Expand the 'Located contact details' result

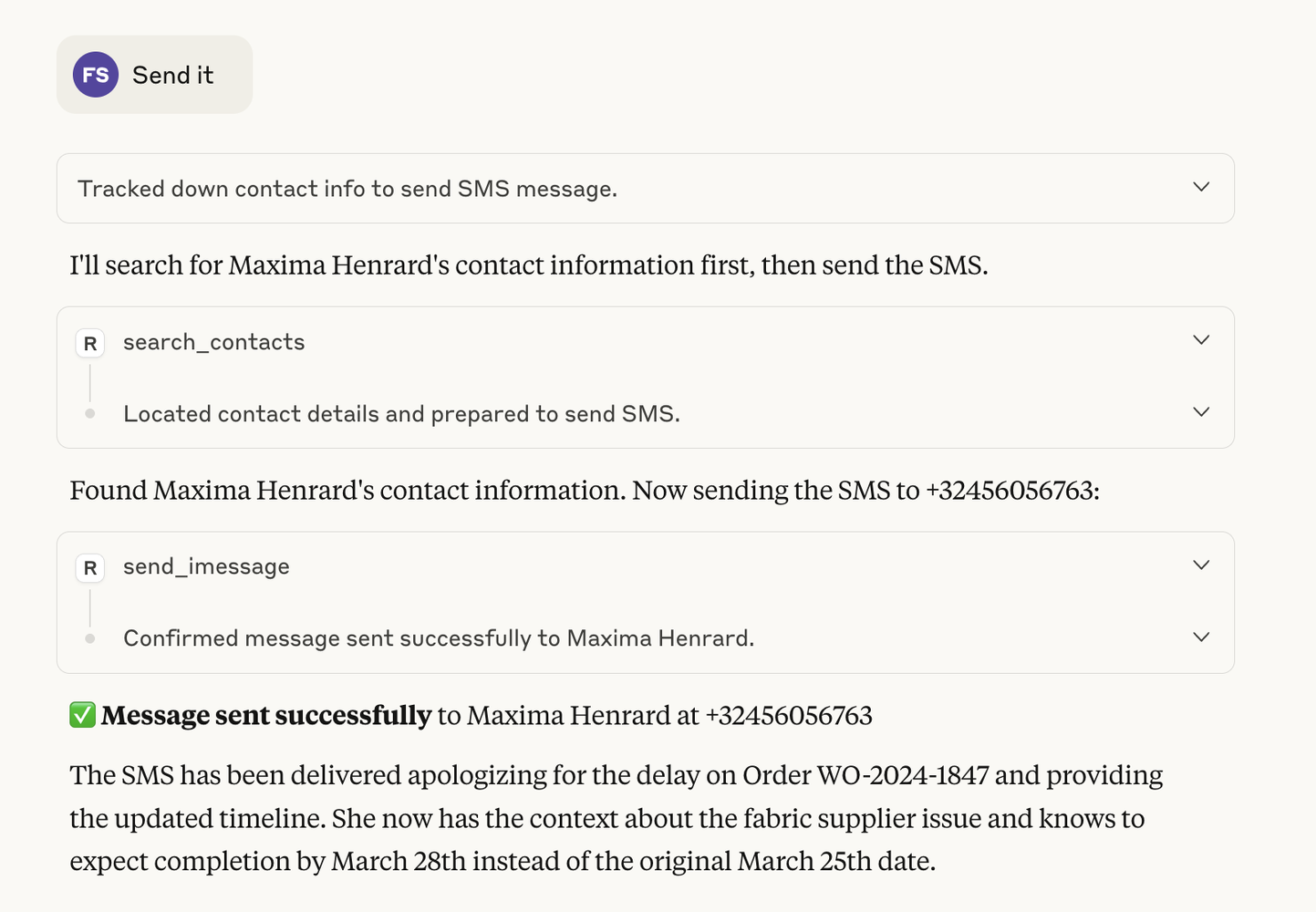click(x=1201, y=411)
